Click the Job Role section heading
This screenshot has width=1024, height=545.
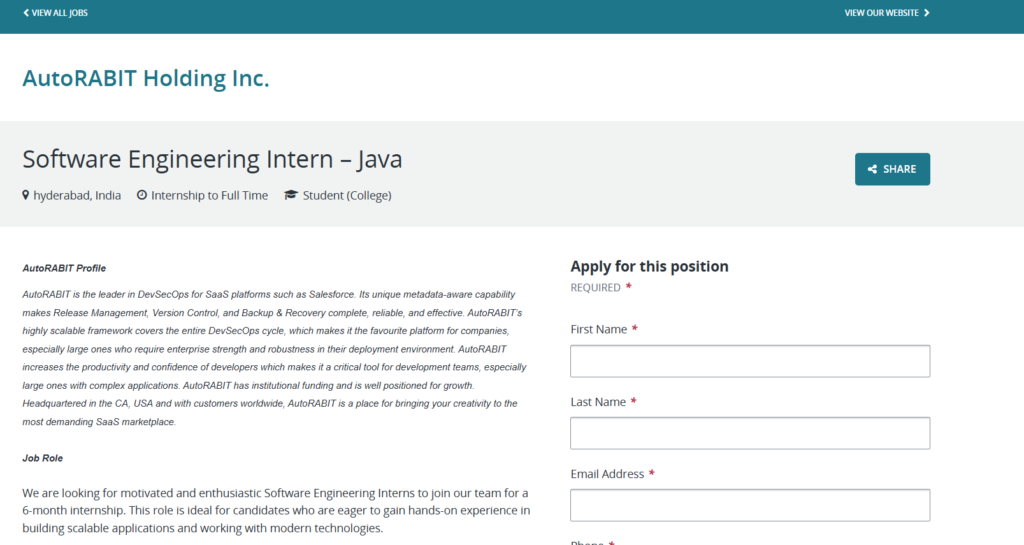pos(43,457)
